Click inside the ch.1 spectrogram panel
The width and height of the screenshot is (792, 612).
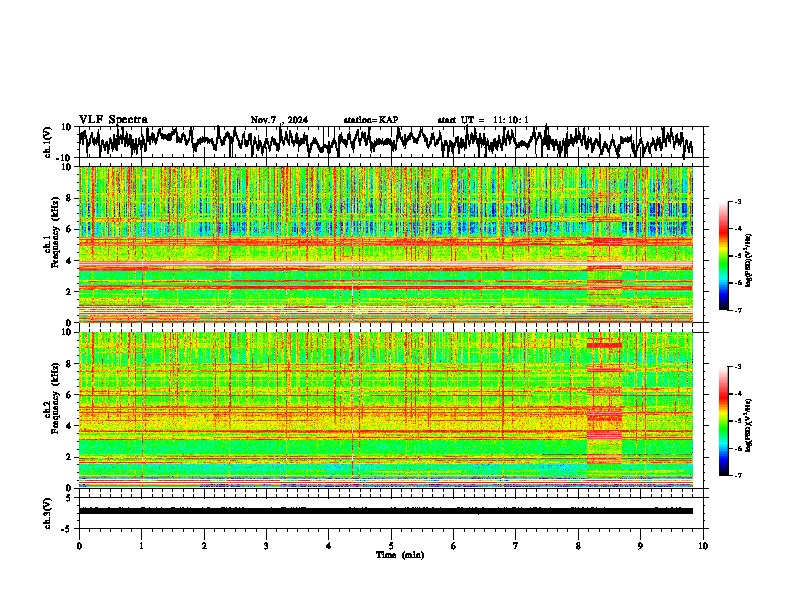[386, 244]
